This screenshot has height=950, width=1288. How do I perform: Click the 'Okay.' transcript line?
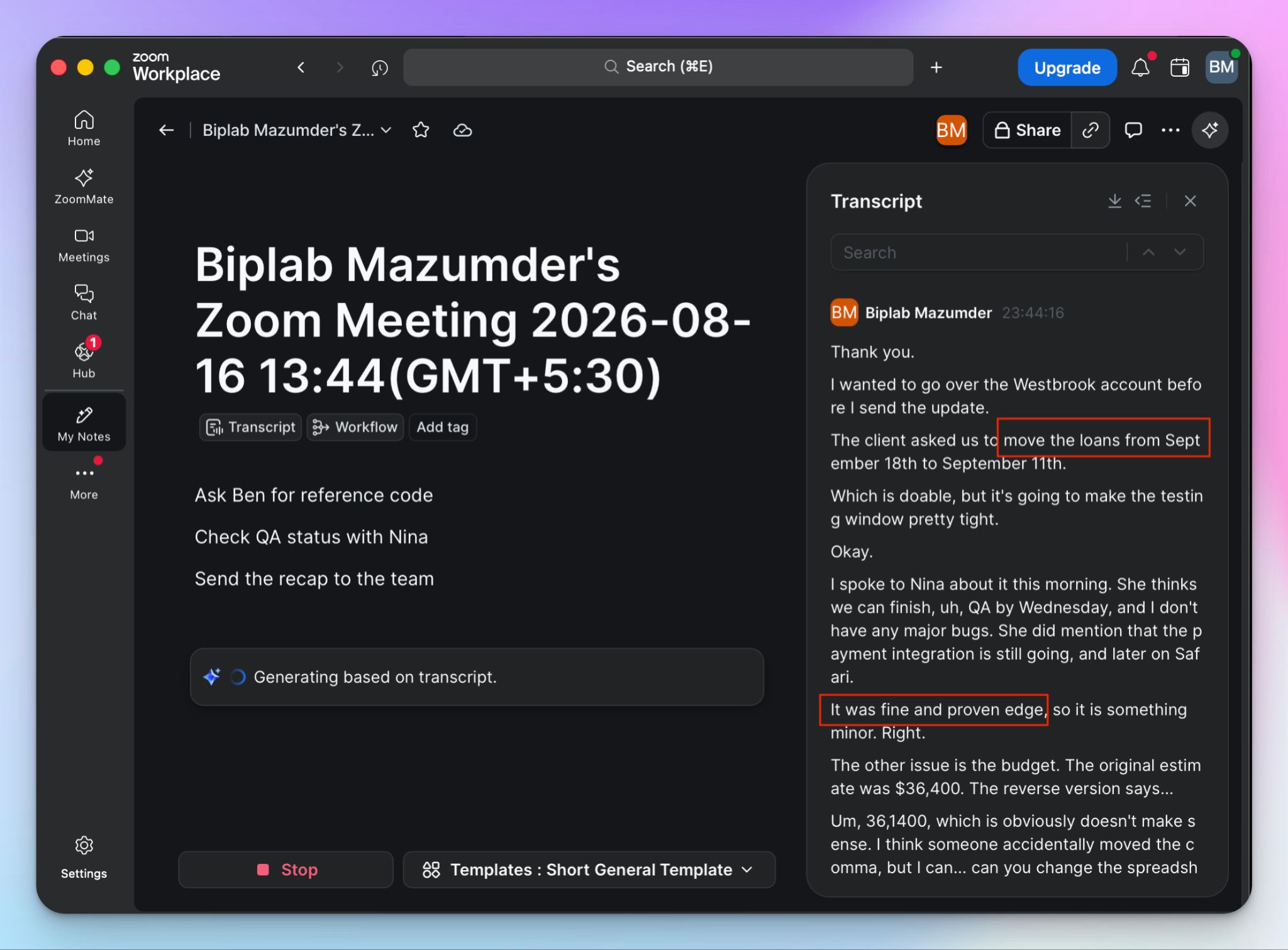point(852,552)
